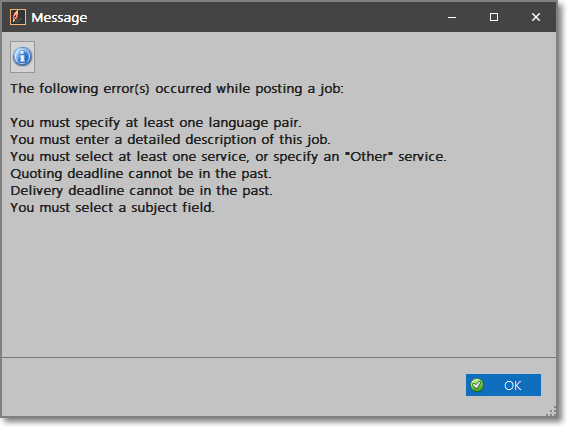
Task: Select the "language pair" error line
Action: pyautogui.click(x=155, y=123)
